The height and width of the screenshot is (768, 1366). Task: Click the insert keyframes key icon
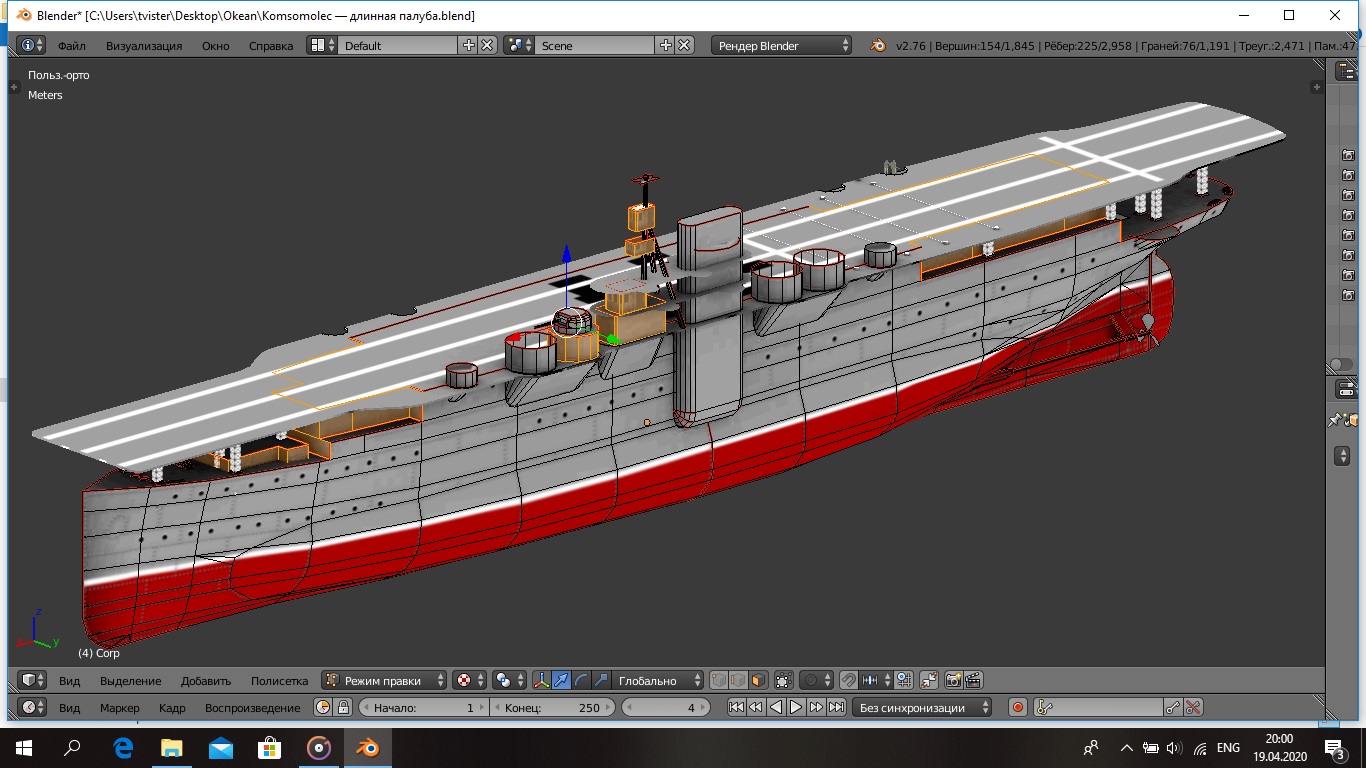pyautogui.click(x=1174, y=707)
